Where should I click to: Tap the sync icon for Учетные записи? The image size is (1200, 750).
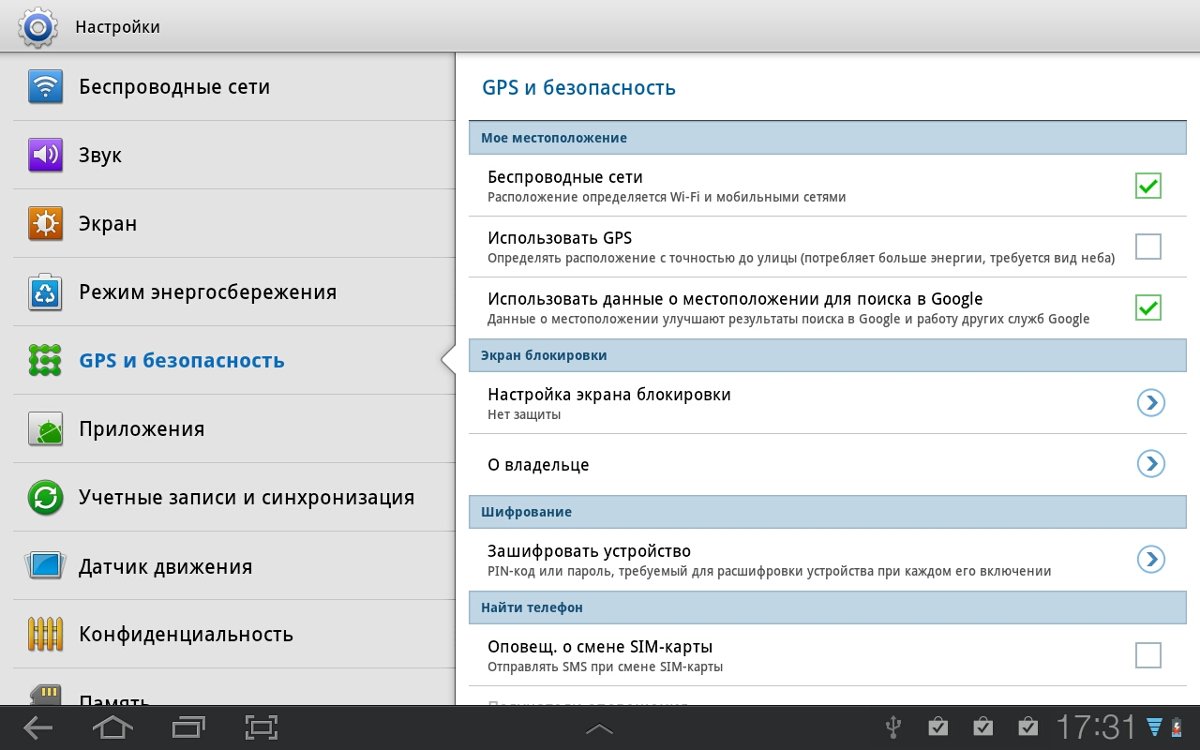click(x=46, y=497)
